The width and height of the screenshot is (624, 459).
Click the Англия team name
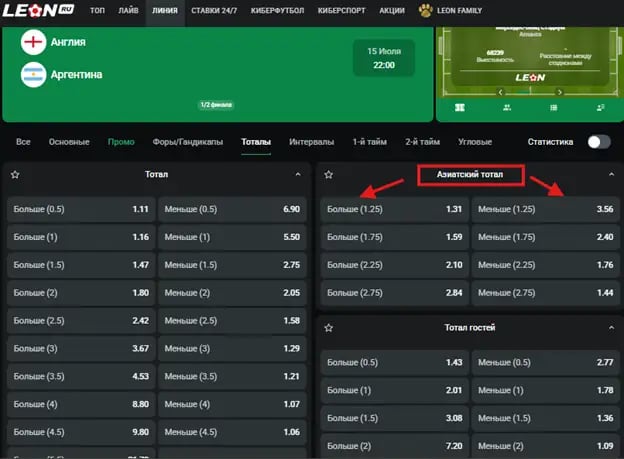click(x=68, y=42)
